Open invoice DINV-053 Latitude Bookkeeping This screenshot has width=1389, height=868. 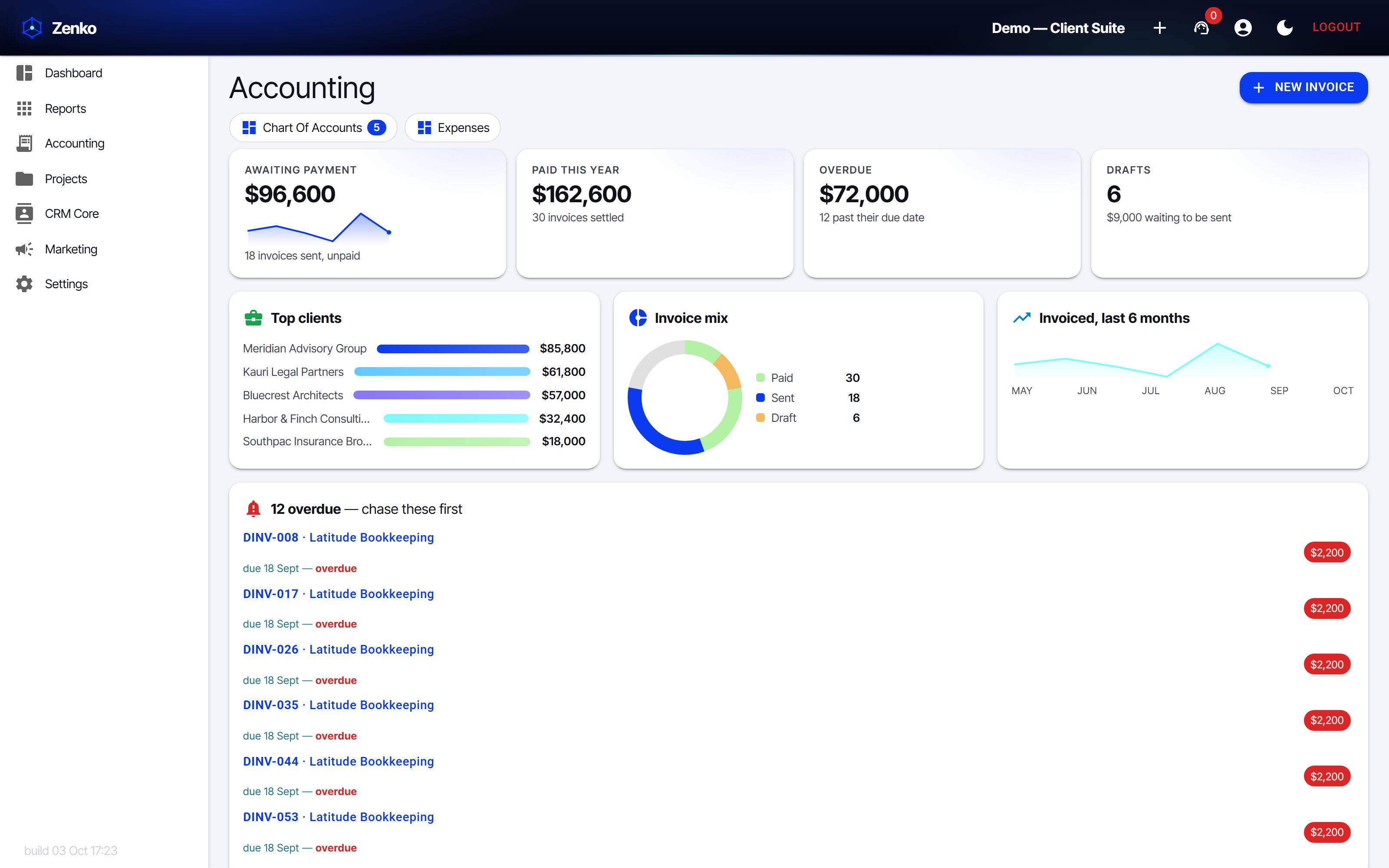click(x=338, y=817)
